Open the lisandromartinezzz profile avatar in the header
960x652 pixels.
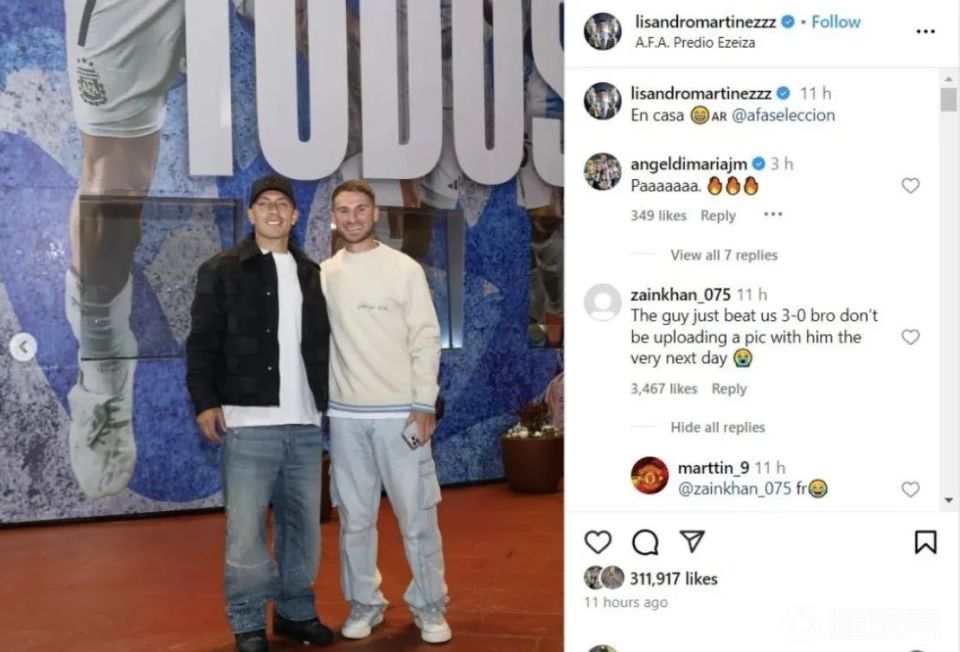coord(602,31)
